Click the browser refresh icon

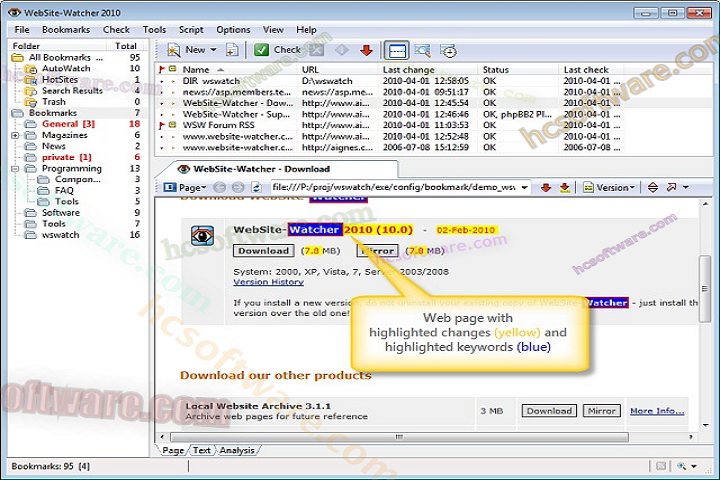(256, 187)
